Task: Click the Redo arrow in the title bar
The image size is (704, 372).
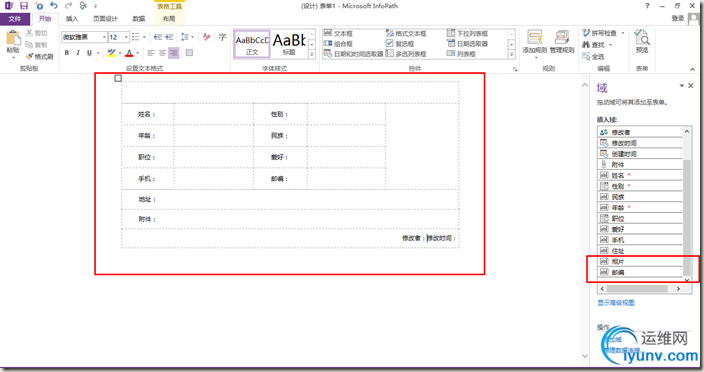Action: [x=68, y=6]
